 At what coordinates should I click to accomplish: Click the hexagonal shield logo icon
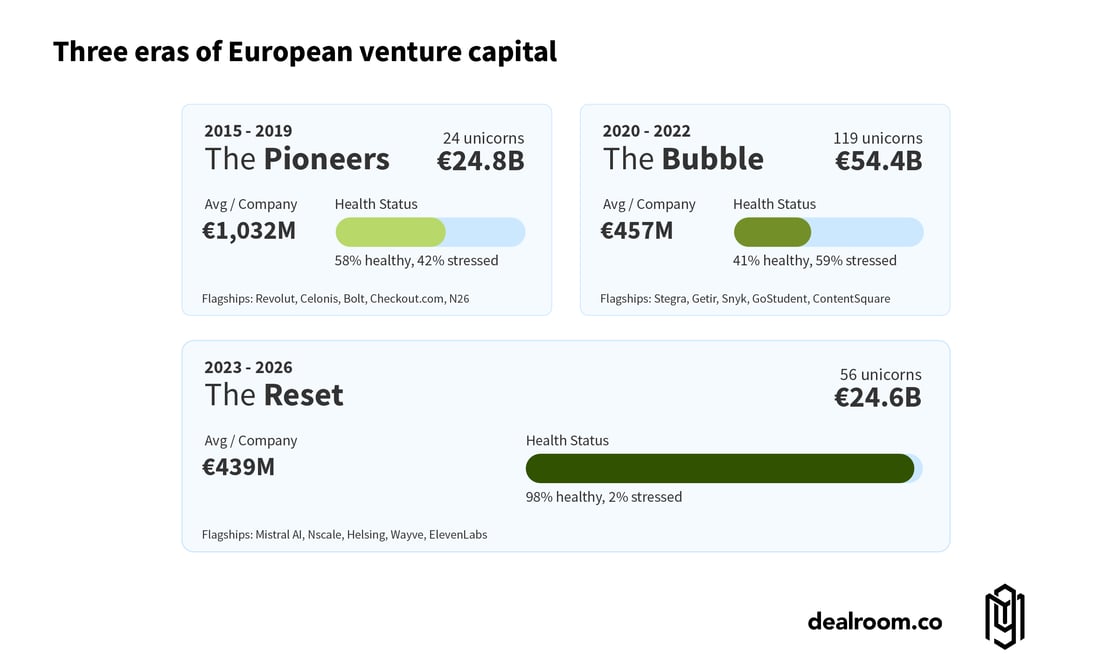click(x=1004, y=617)
